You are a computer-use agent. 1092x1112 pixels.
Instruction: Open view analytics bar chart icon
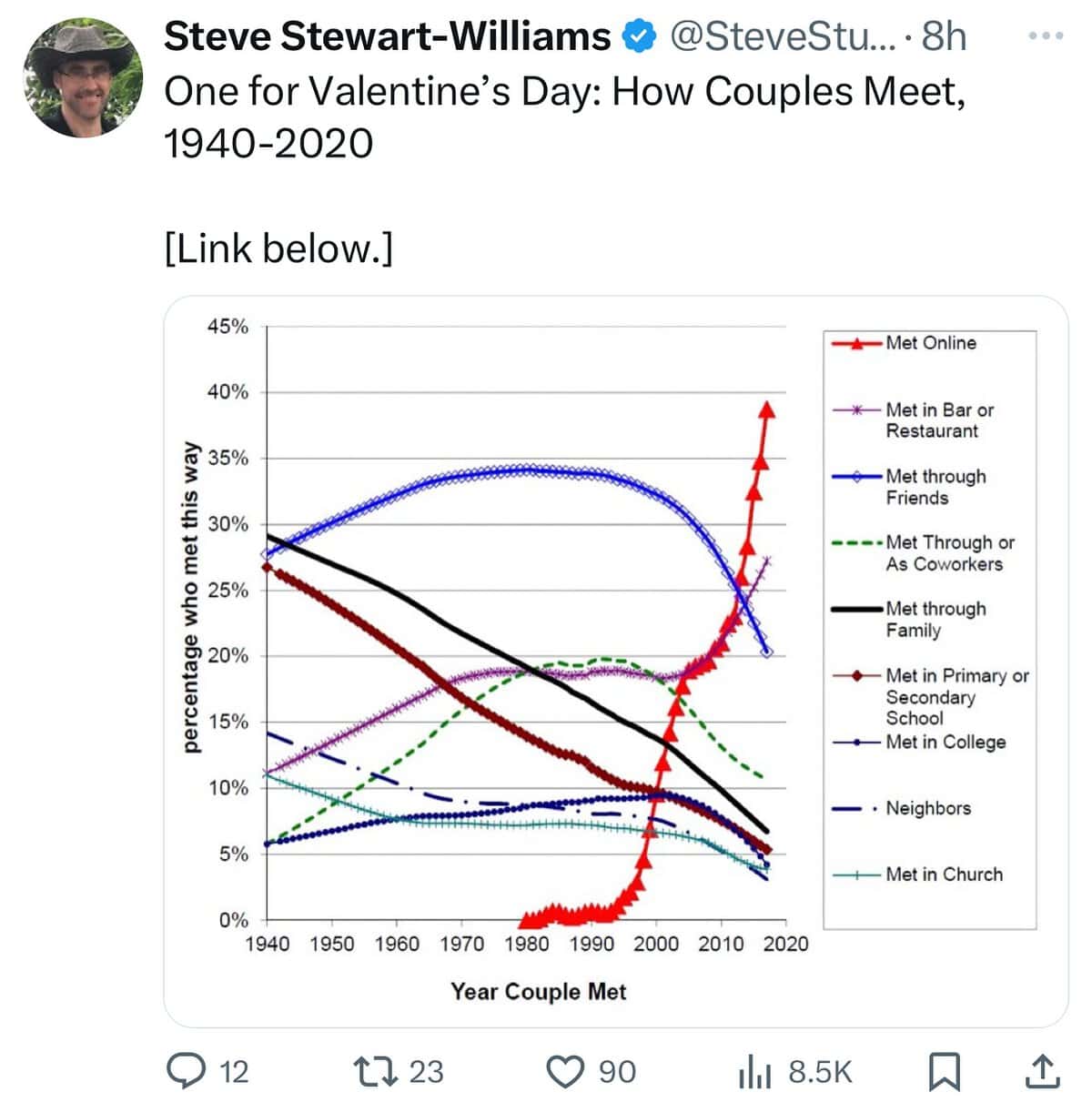click(x=754, y=1071)
